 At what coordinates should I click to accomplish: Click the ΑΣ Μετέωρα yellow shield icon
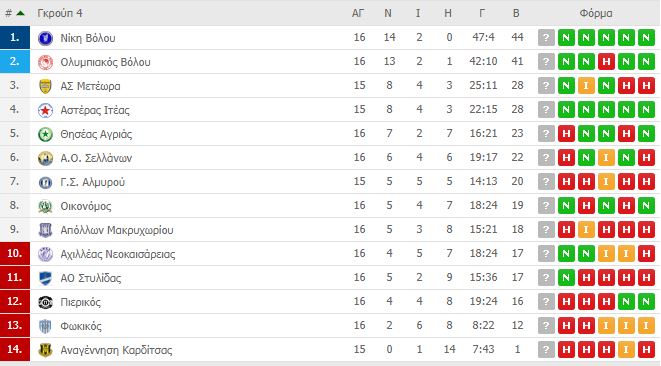pos(45,86)
